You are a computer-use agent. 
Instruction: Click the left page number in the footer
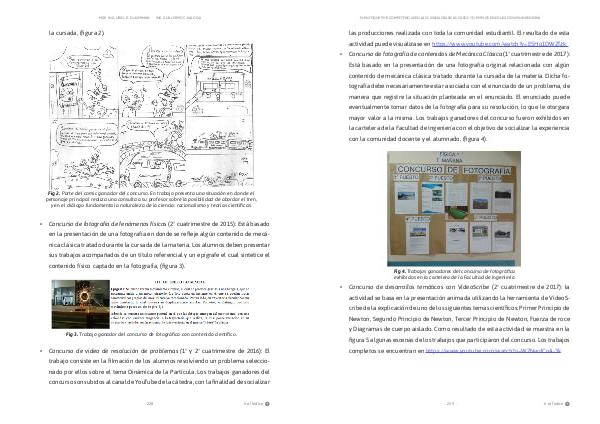[150, 403]
